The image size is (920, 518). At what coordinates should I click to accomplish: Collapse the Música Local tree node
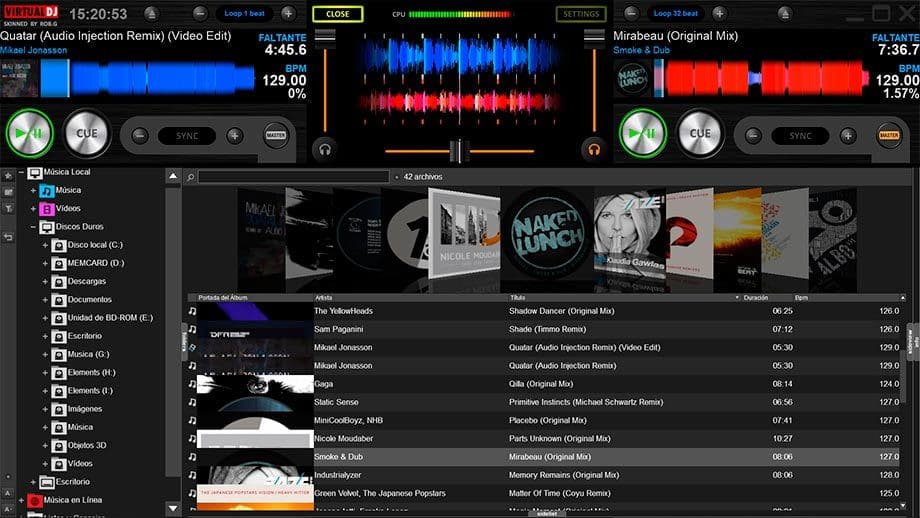[x=21, y=172]
